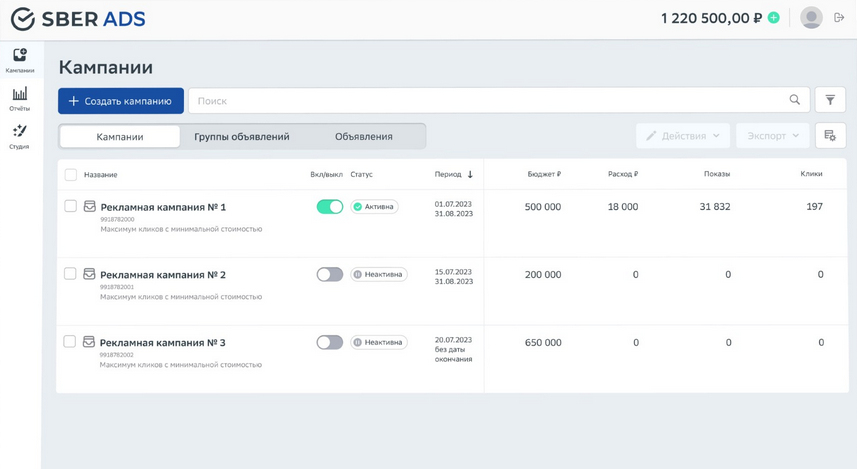This screenshot has width=857, height=469.
Task: Click campaign ID 9918782002
Action: click(116, 355)
